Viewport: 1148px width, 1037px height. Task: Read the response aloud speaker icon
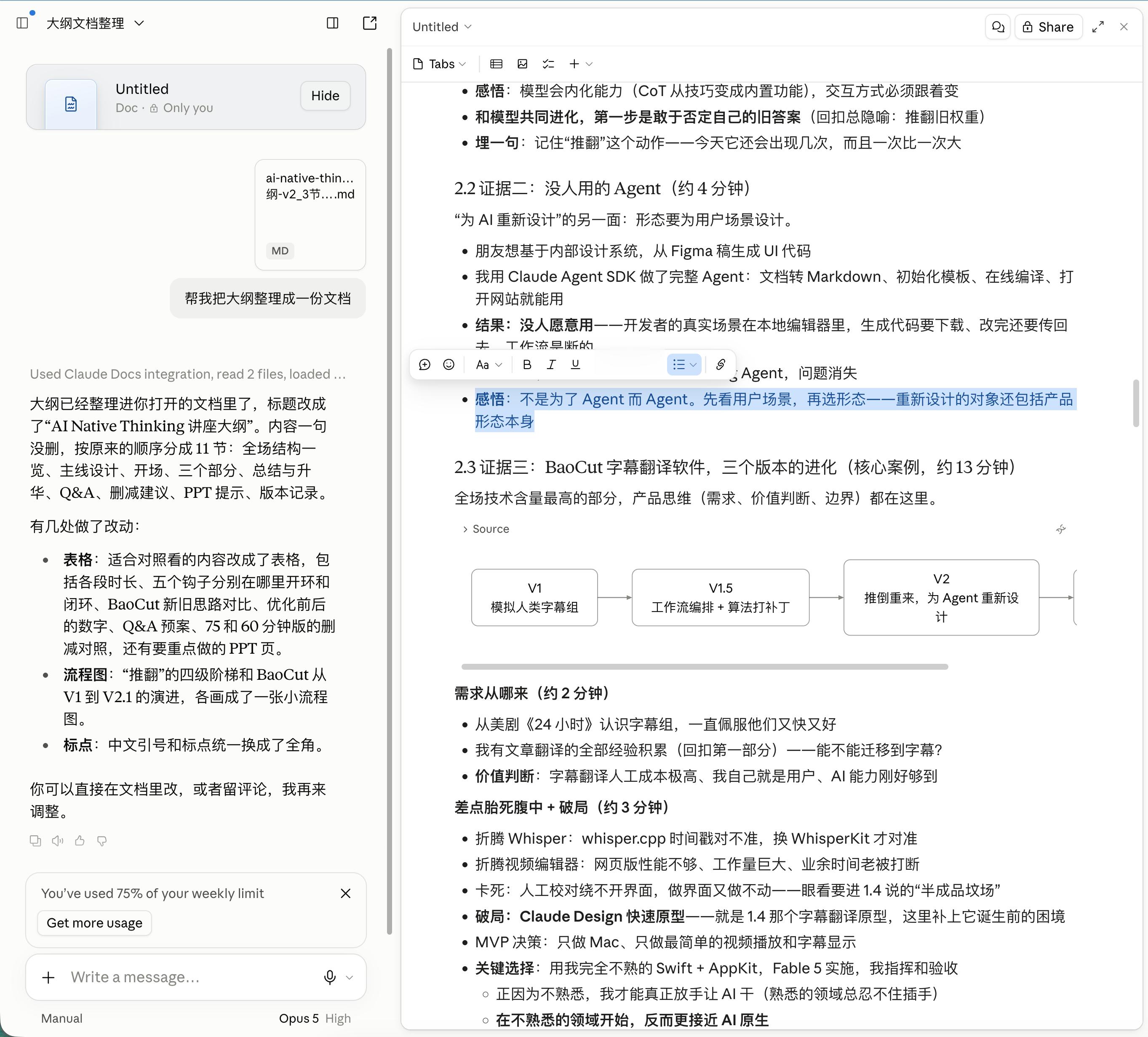[x=58, y=841]
